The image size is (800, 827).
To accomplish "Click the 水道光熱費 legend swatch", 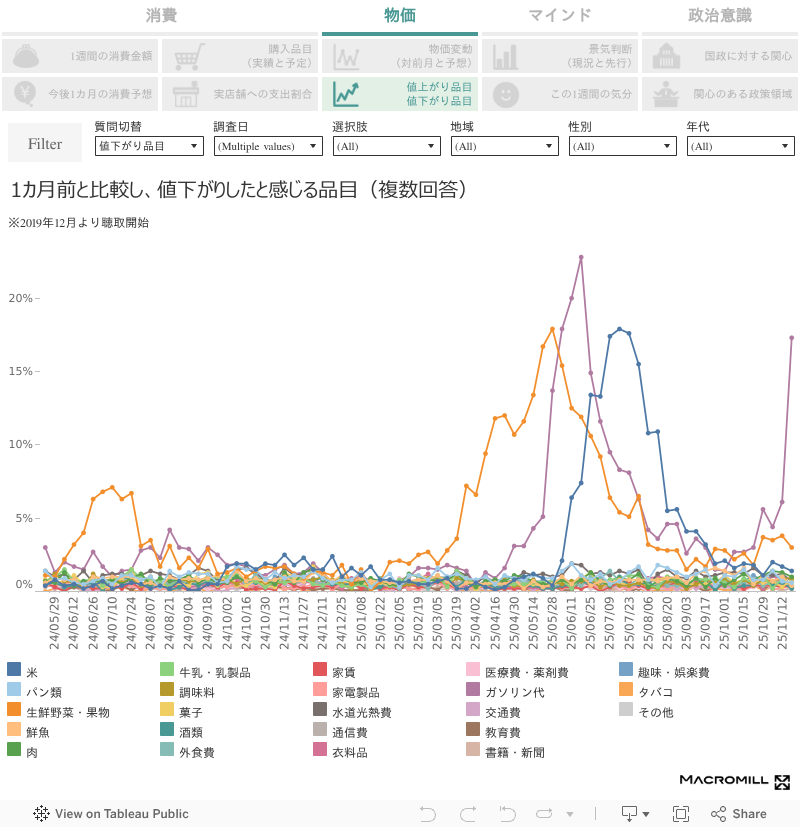I will pyautogui.click(x=320, y=709).
